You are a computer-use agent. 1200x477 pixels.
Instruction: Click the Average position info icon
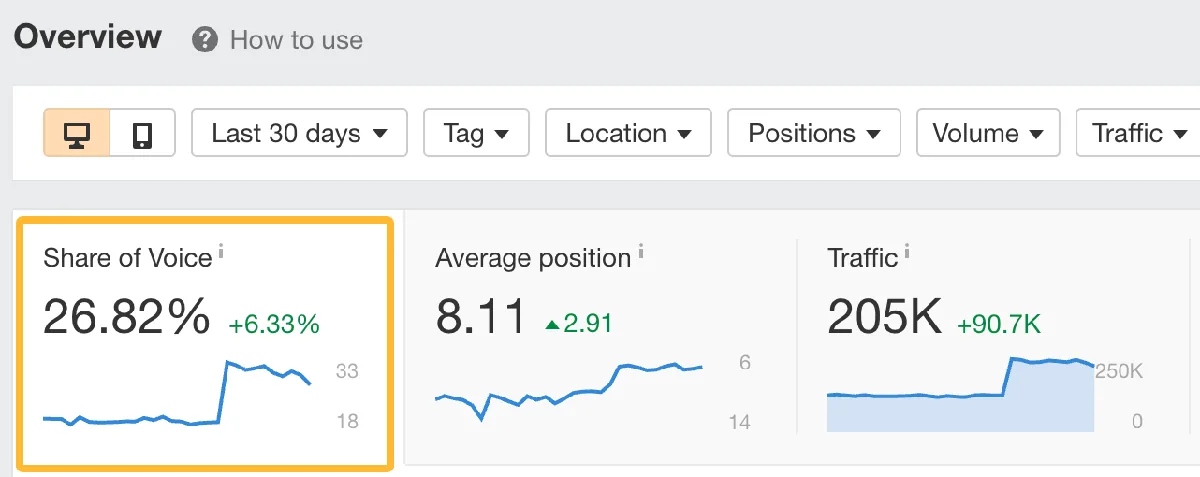tap(640, 251)
